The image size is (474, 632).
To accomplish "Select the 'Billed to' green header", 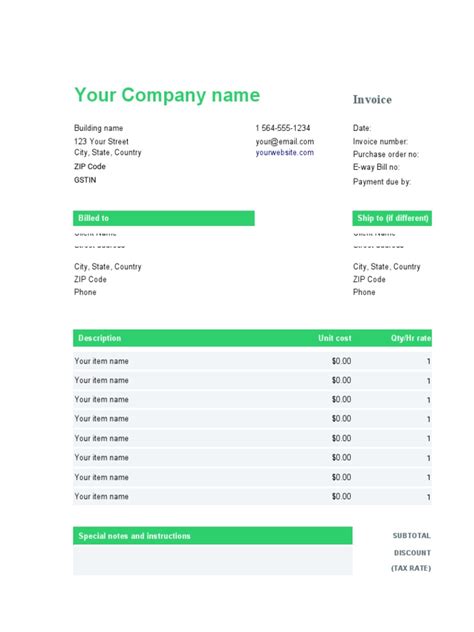I will pos(164,218).
